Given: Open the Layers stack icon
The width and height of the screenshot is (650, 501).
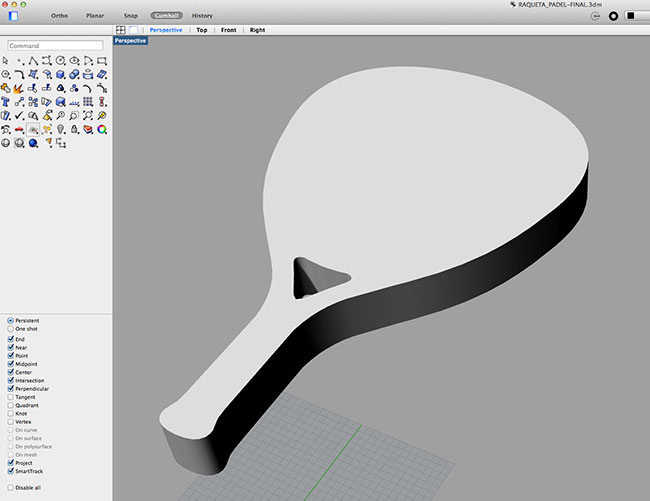Looking at the screenshot, I should pos(88,129).
